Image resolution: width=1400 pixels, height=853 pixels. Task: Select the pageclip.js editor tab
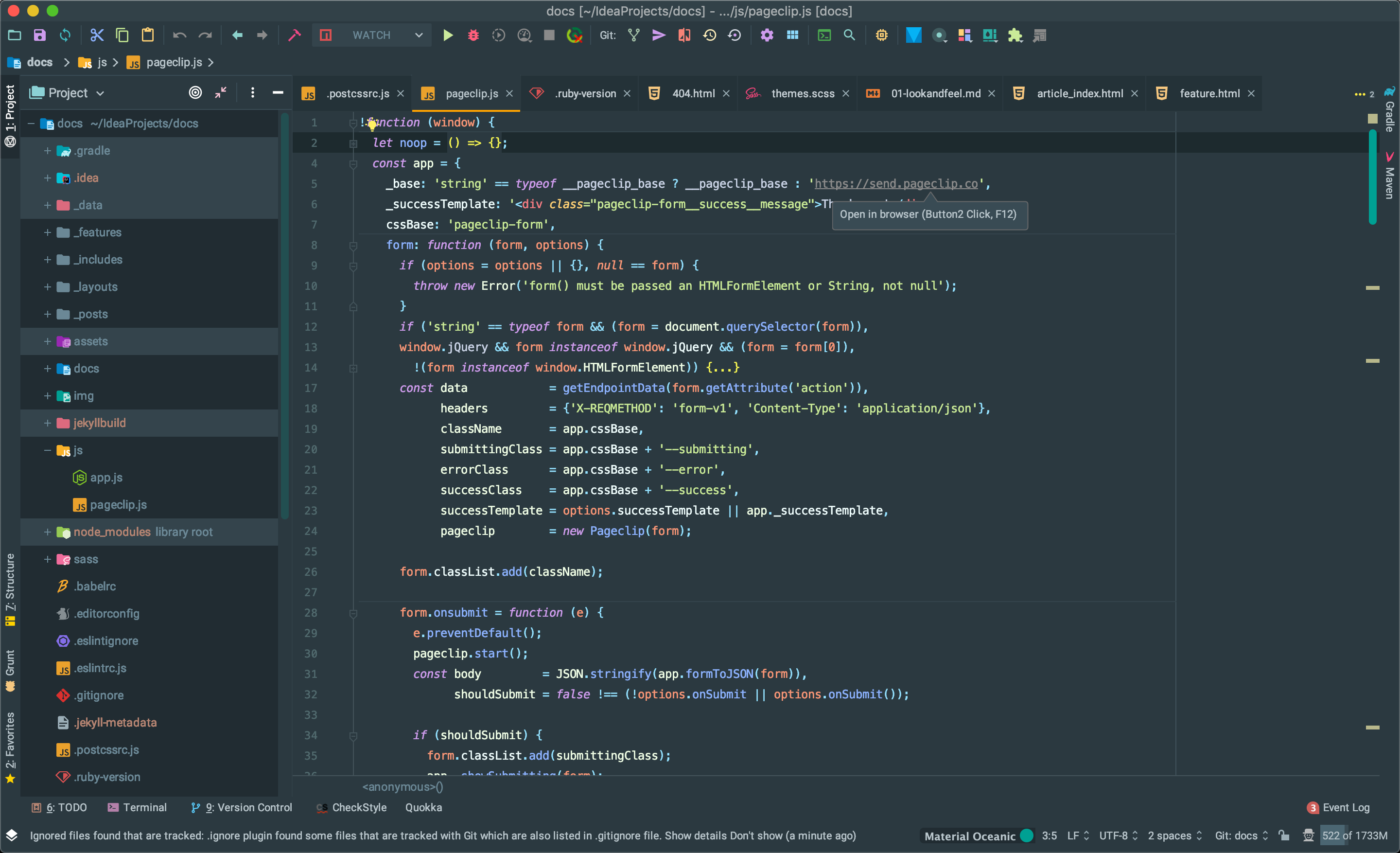point(466,92)
